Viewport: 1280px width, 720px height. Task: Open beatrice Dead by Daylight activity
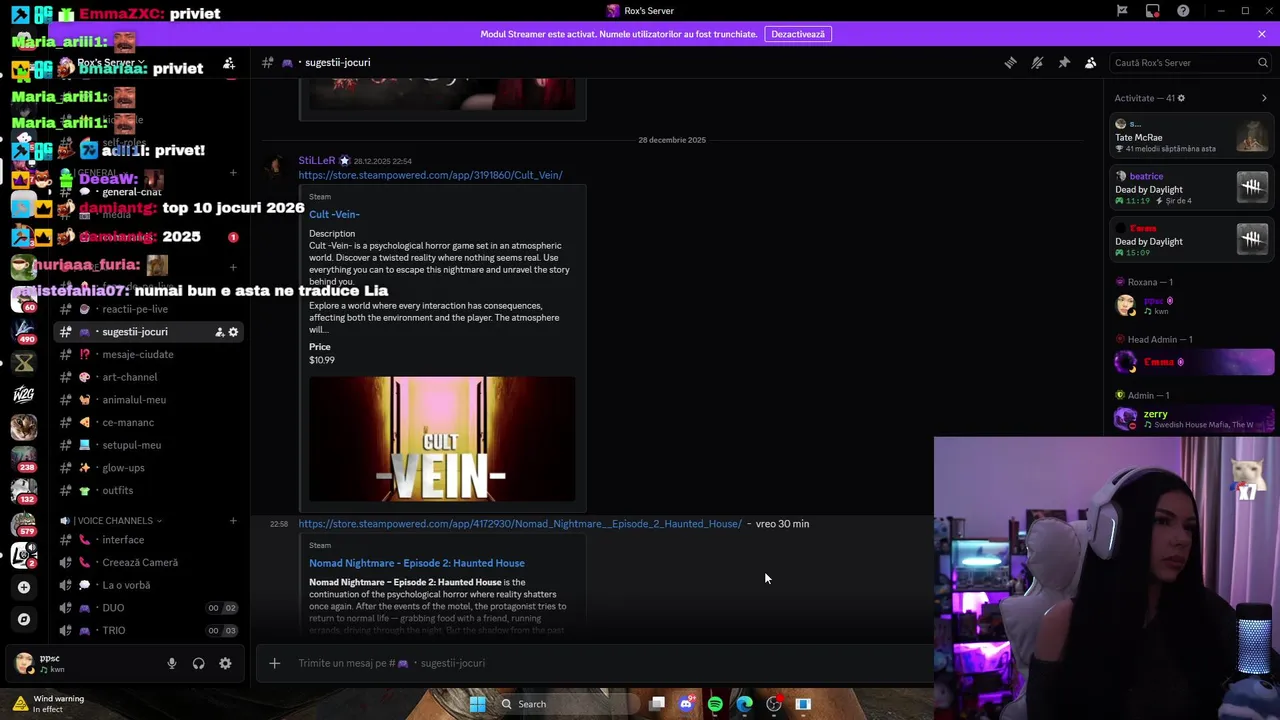(x=1193, y=188)
